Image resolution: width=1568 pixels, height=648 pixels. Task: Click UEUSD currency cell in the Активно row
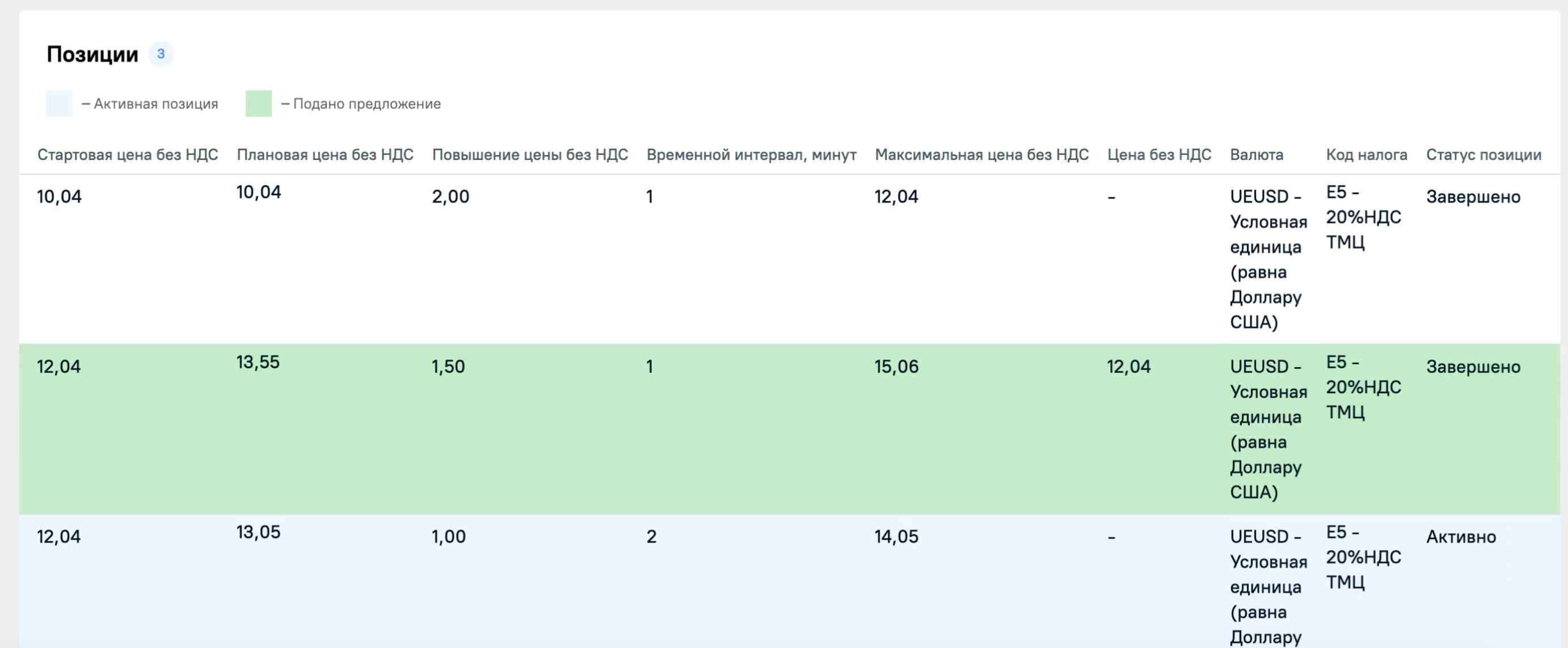(x=1268, y=587)
